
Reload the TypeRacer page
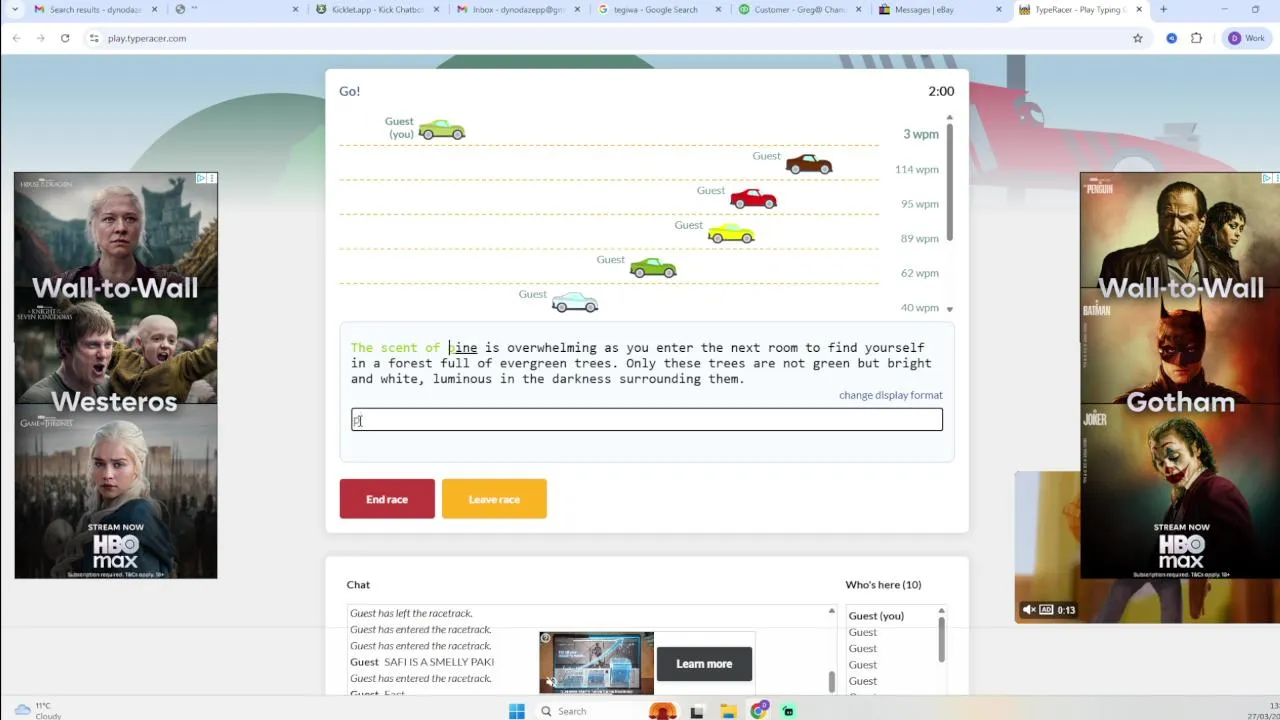click(65, 38)
